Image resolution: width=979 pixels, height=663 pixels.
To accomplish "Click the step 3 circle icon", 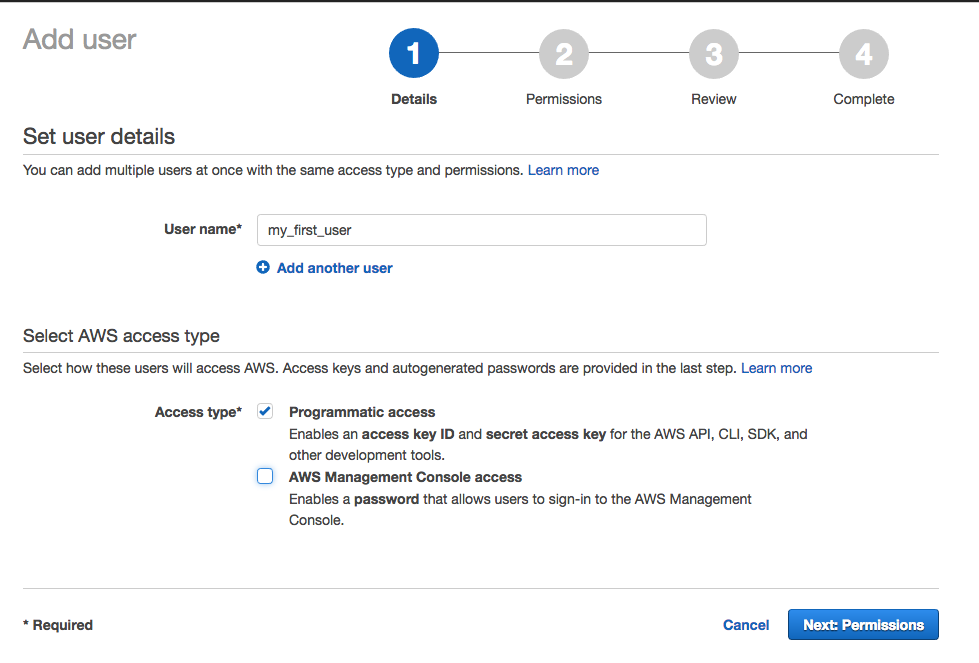I will (x=714, y=54).
